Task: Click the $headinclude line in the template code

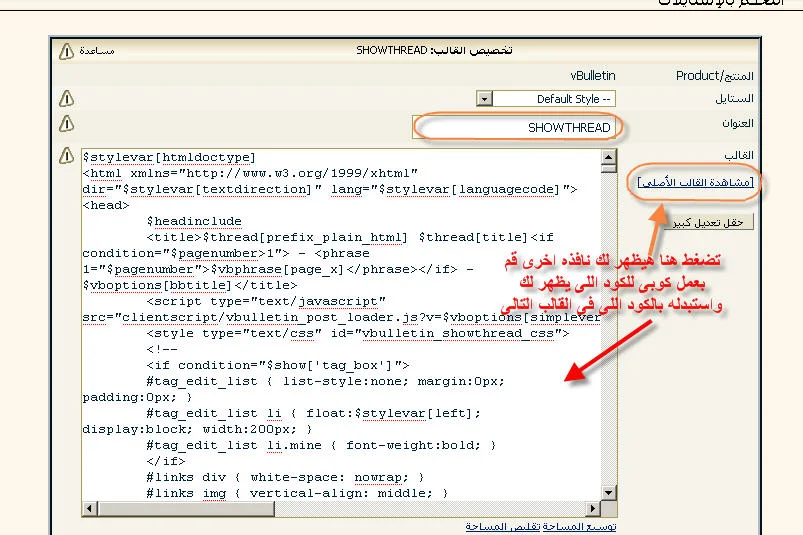Action: click(194, 221)
